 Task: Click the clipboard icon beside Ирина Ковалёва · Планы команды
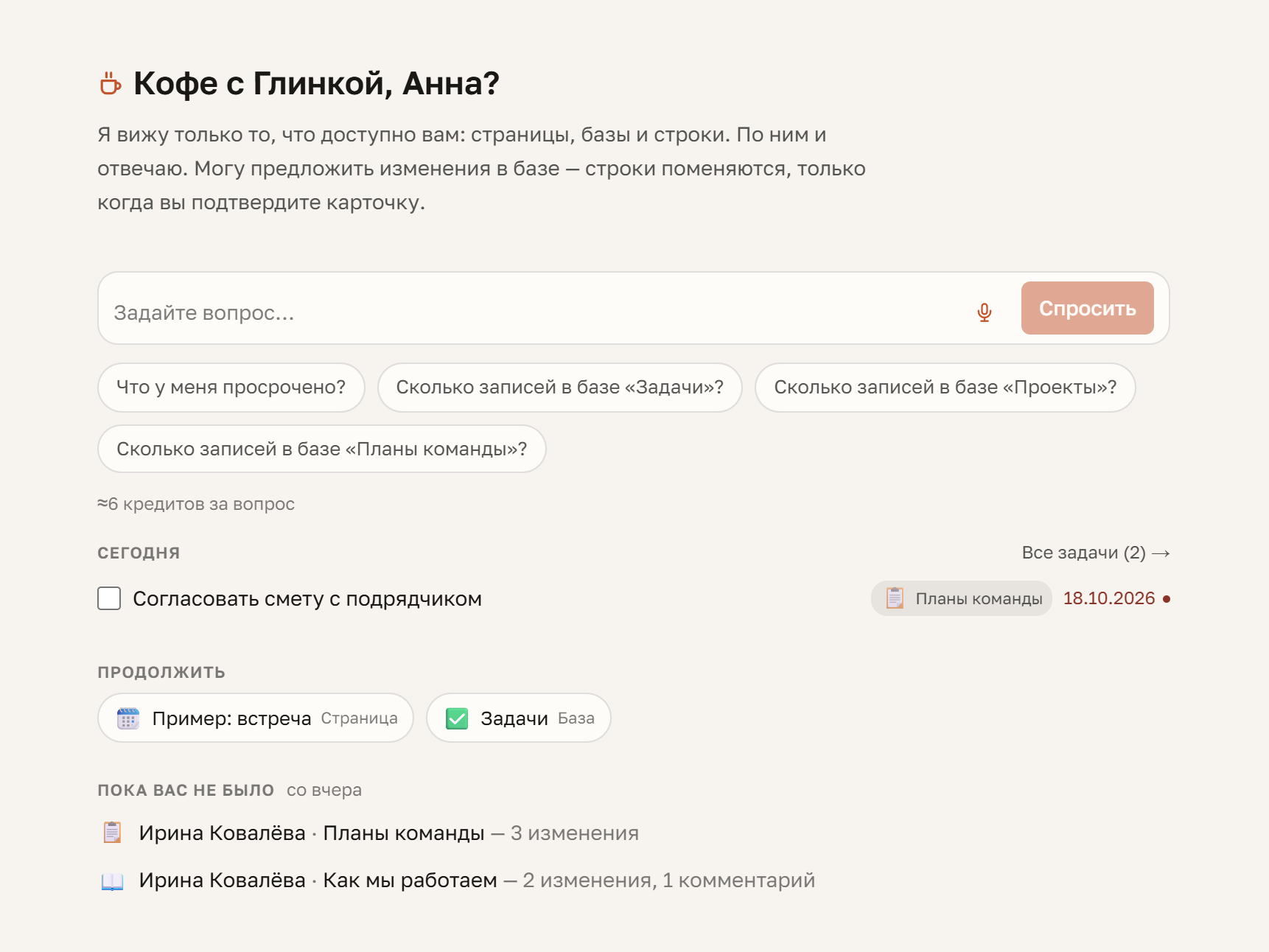(x=112, y=833)
